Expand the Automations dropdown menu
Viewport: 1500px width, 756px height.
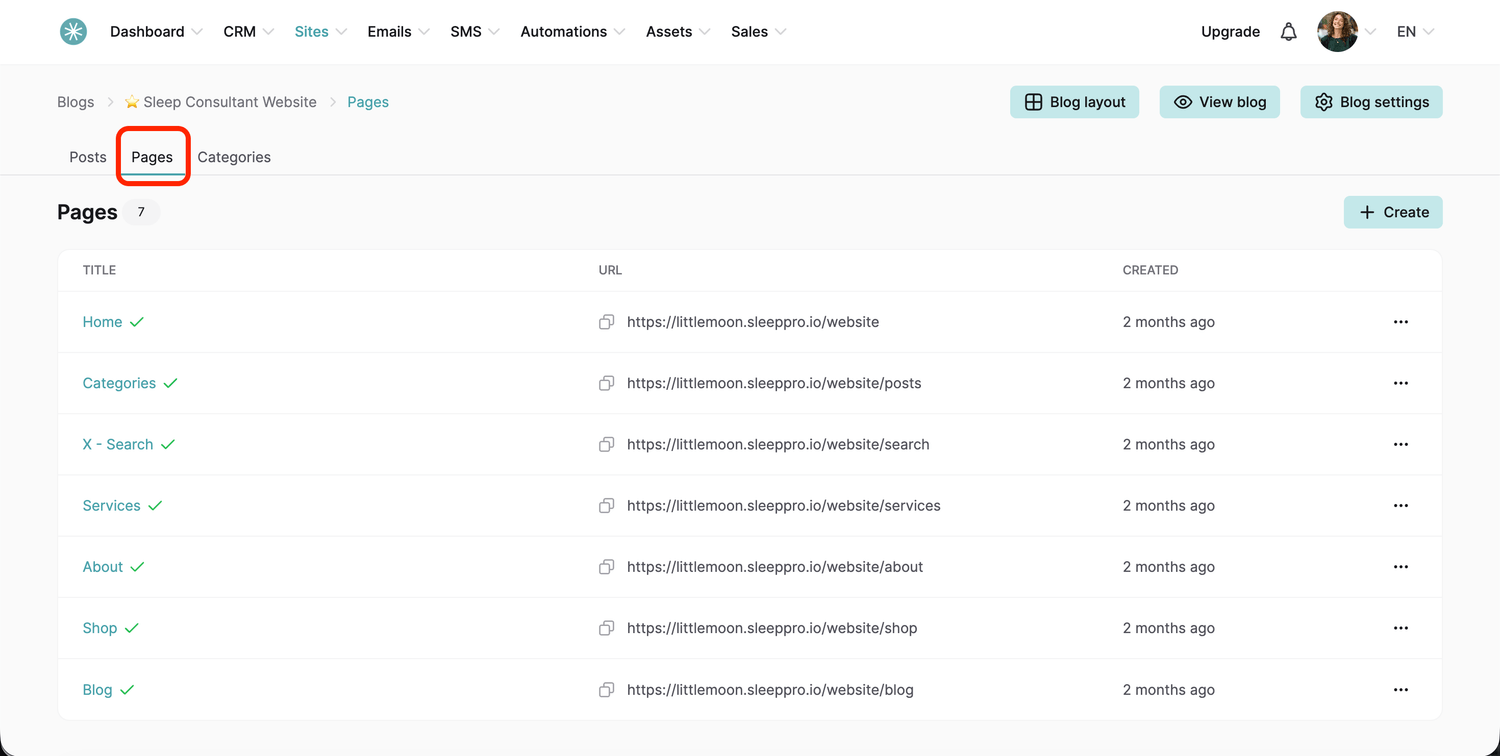pos(573,32)
